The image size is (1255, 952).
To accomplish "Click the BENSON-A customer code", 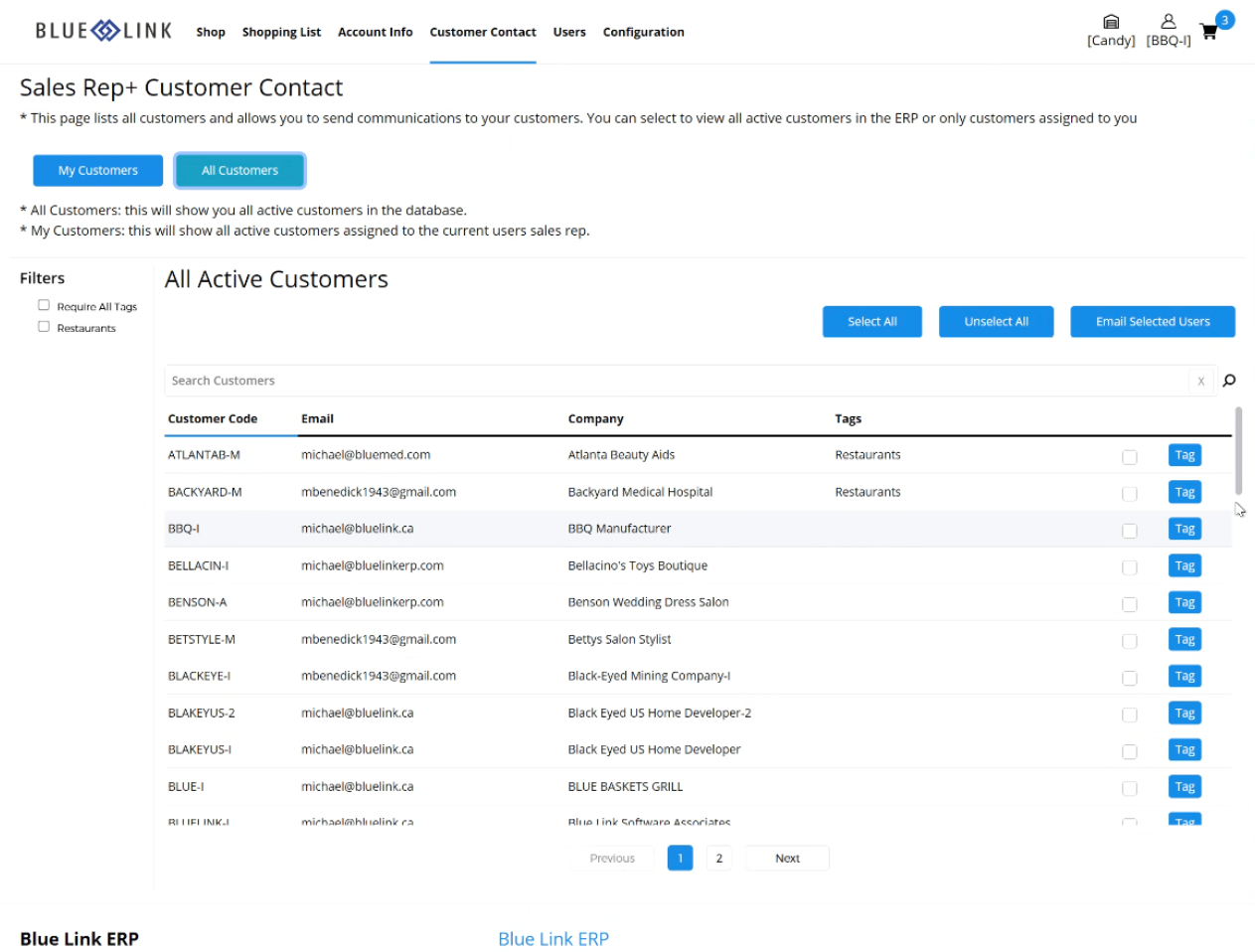I will (197, 602).
